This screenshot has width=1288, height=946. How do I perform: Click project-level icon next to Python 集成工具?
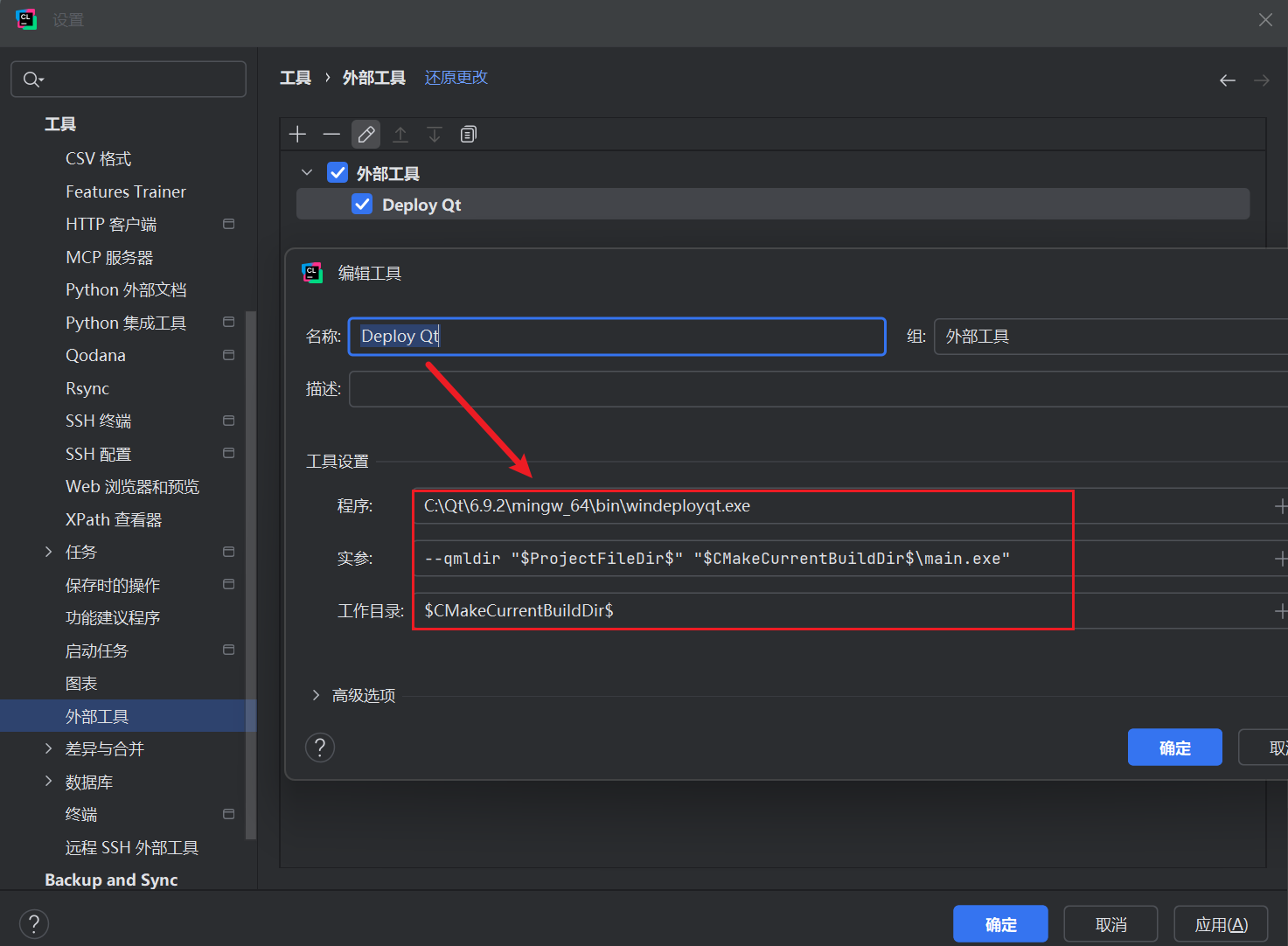[x=229, y=322]
